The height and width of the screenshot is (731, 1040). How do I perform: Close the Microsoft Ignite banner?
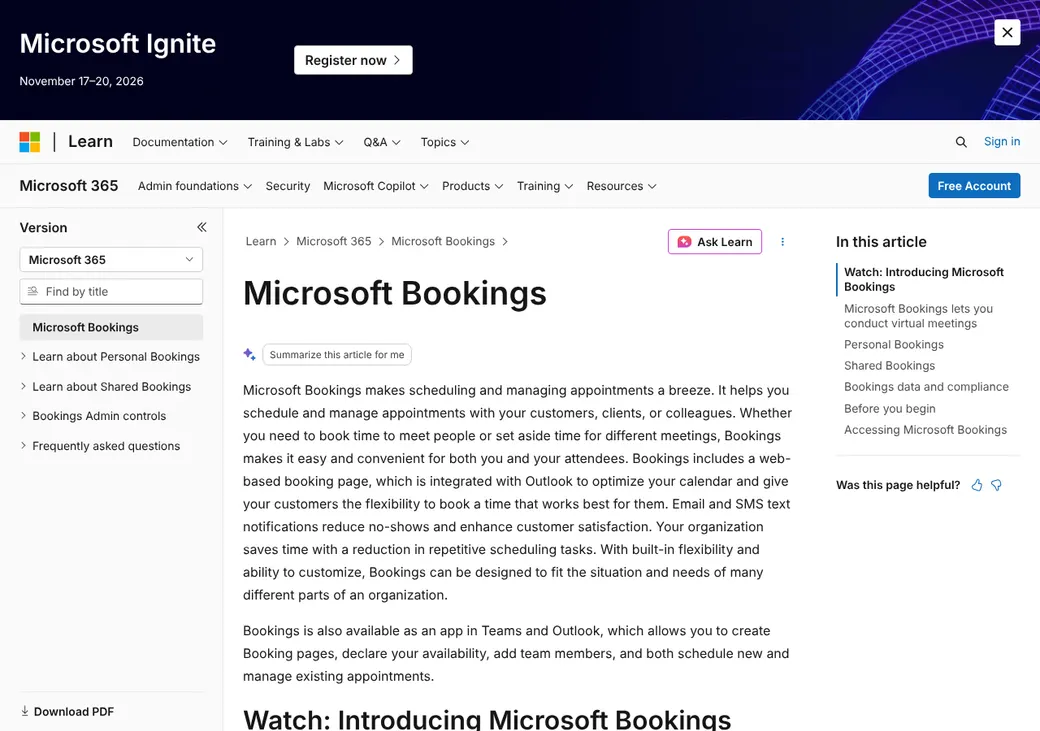click(x=1007, y=32)
